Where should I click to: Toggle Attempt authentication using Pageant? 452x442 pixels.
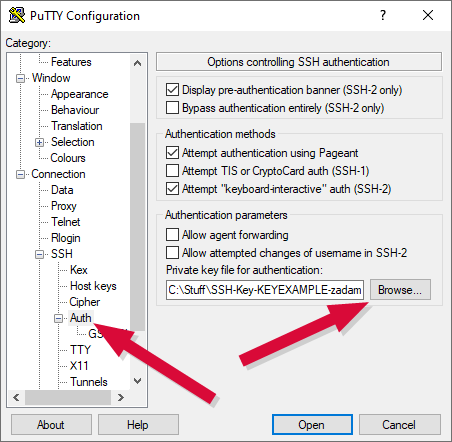point(172,153)
